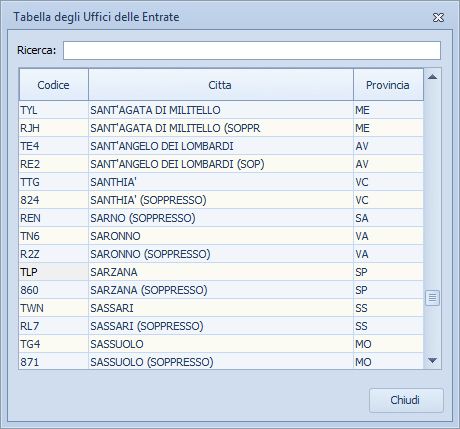Focus the Ricerca search field

coord(252,50)
